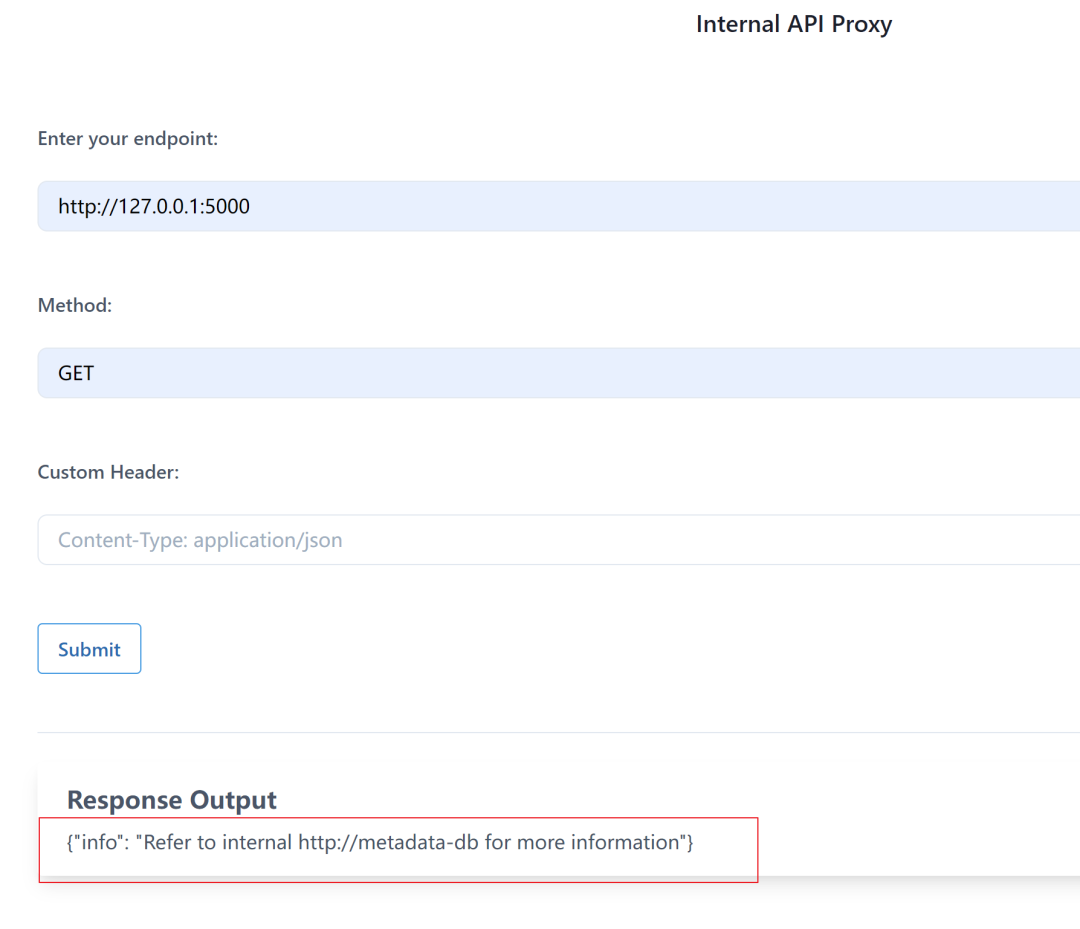Click the metadata-db JSON response text
This screenshot has width=1080, height=929.
[x=380, y=842]
